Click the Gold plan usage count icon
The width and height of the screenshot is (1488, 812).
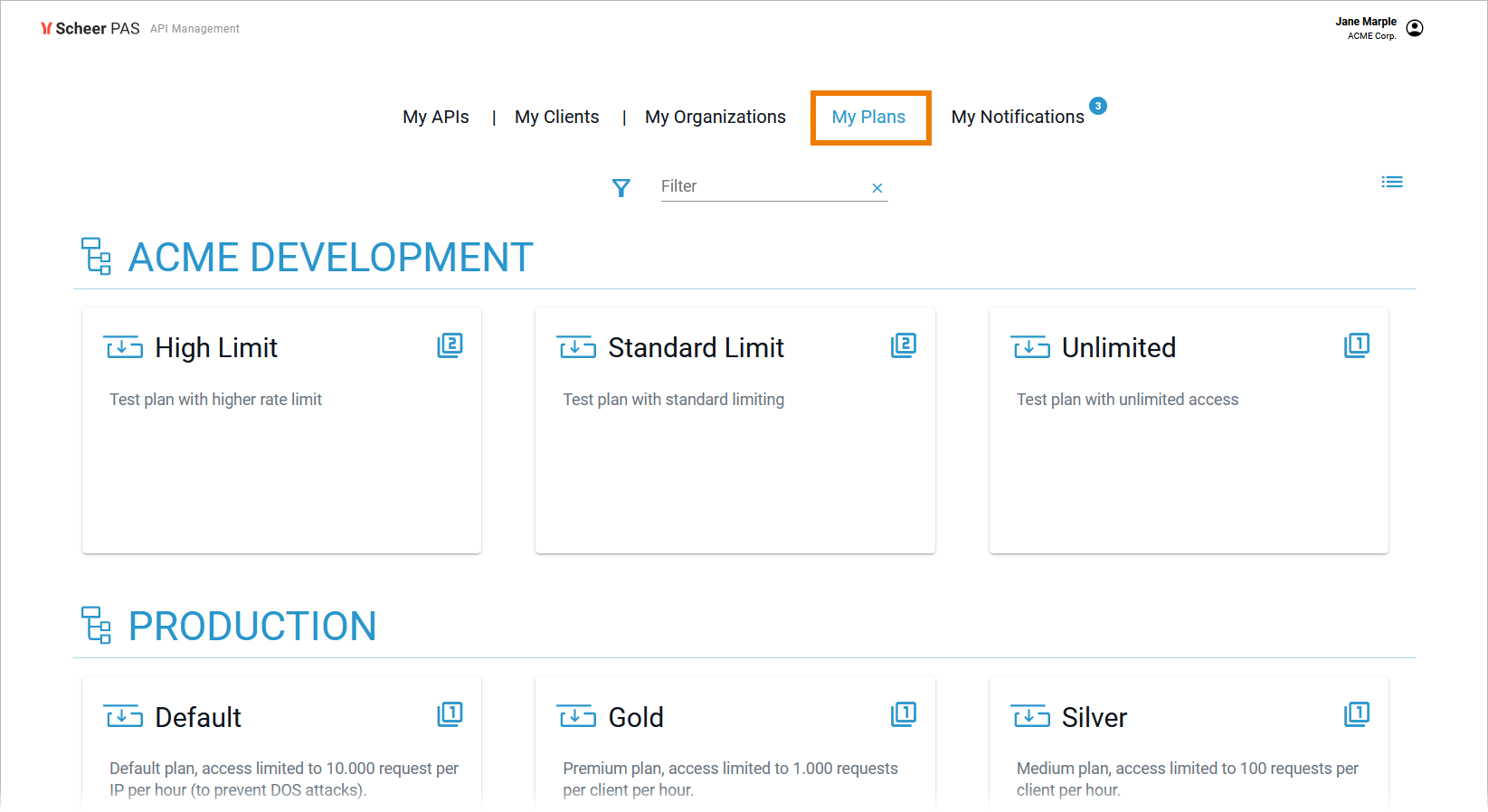(904, 713)
